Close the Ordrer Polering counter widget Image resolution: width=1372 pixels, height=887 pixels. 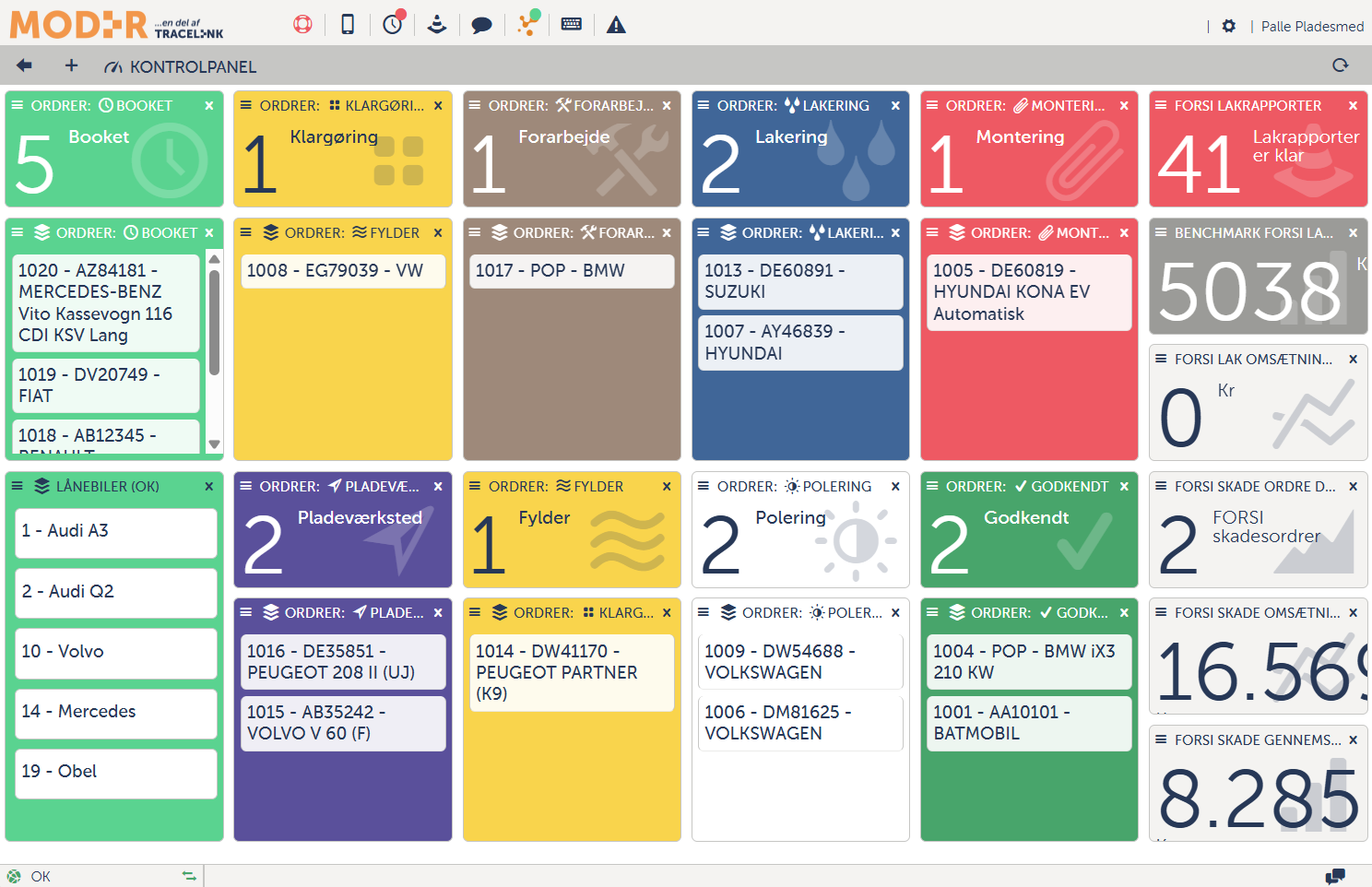pyautogui.click(x=895, y=486)
